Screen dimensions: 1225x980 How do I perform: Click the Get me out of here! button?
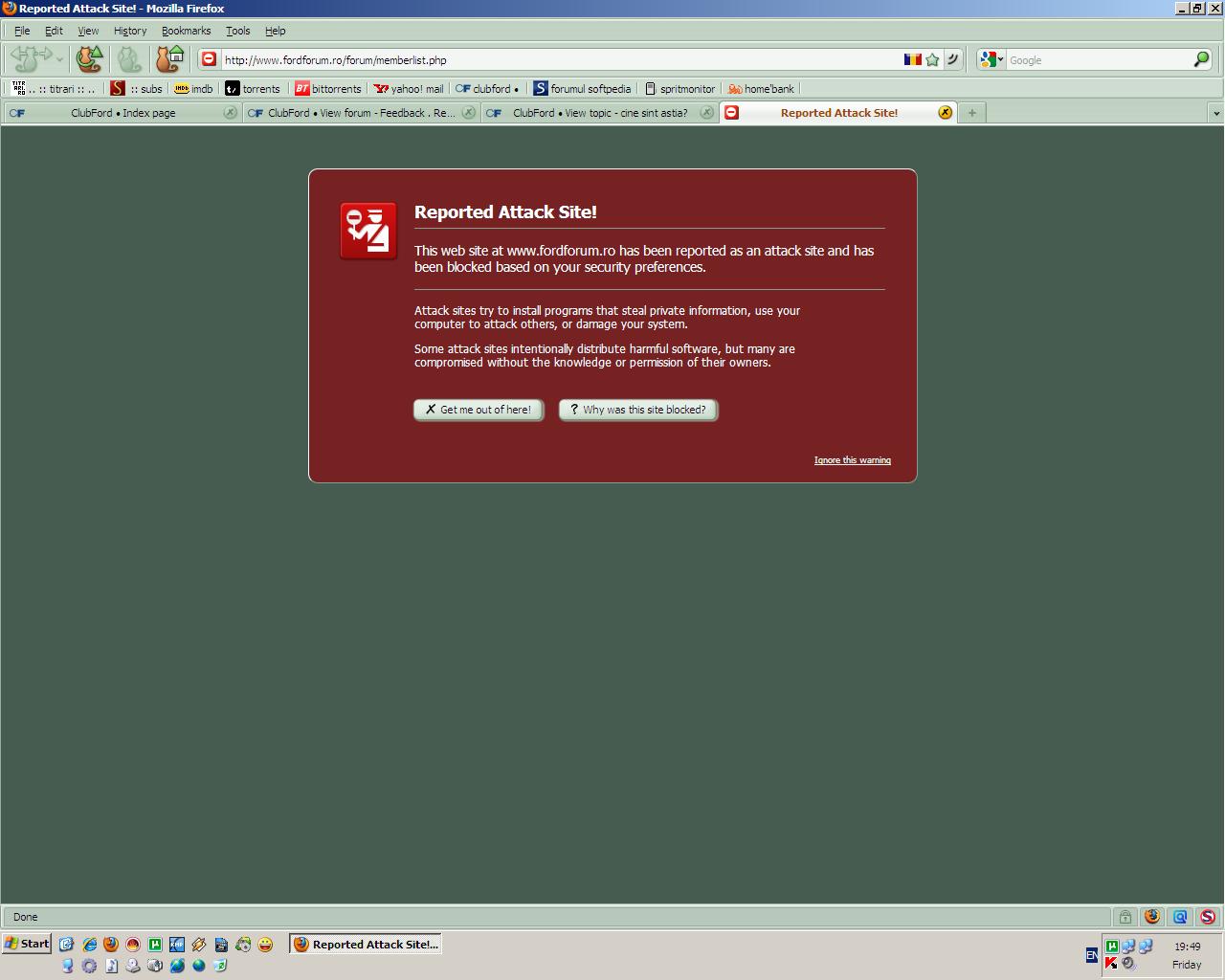[479, 410]
